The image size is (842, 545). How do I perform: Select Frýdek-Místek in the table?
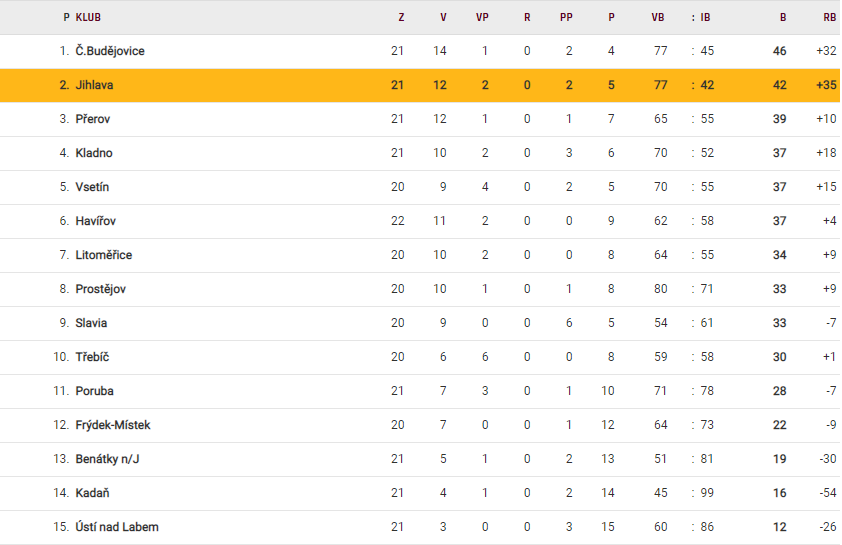pos(112,425)
